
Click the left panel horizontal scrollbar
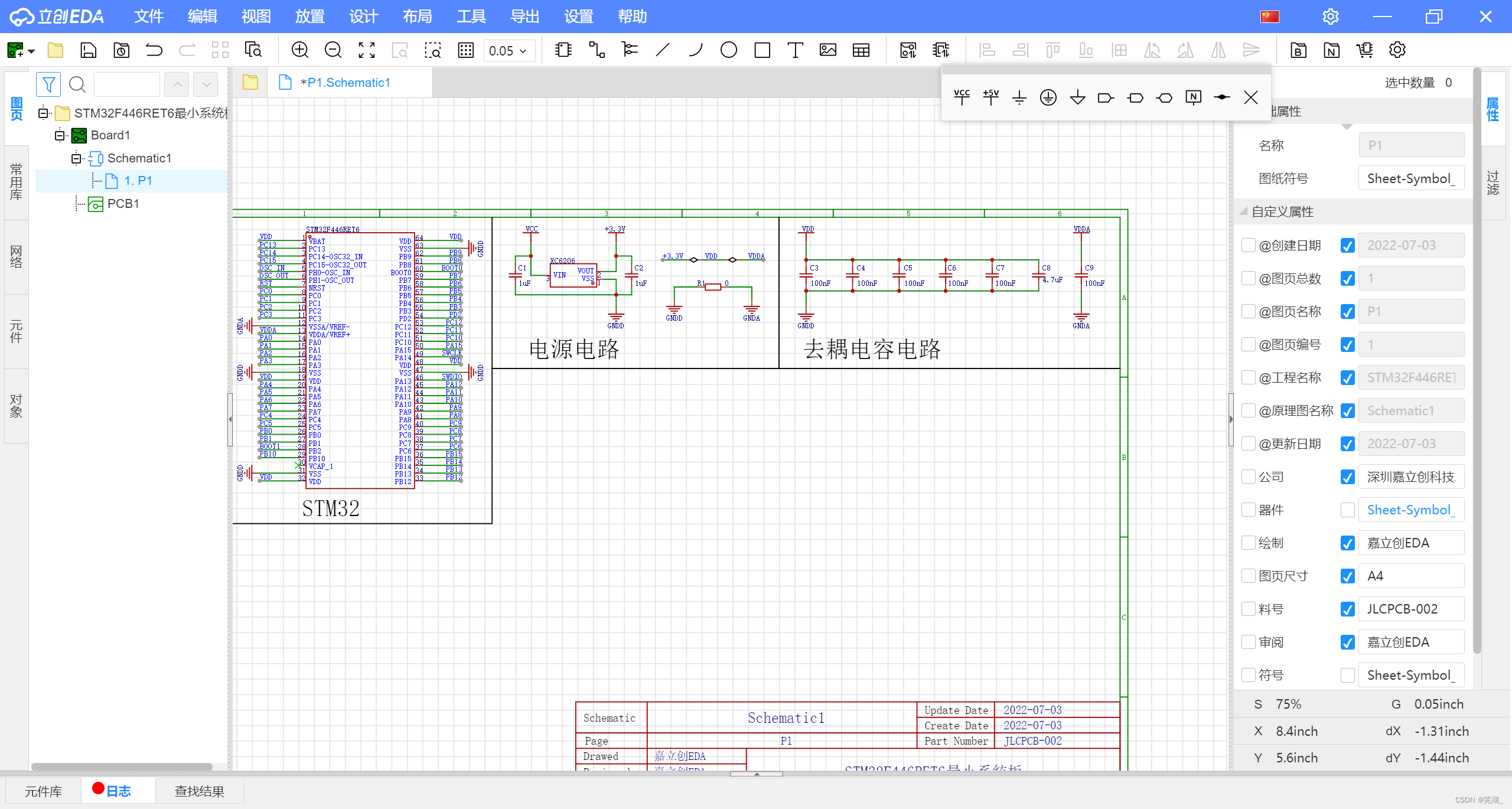[x=122, y=767]
